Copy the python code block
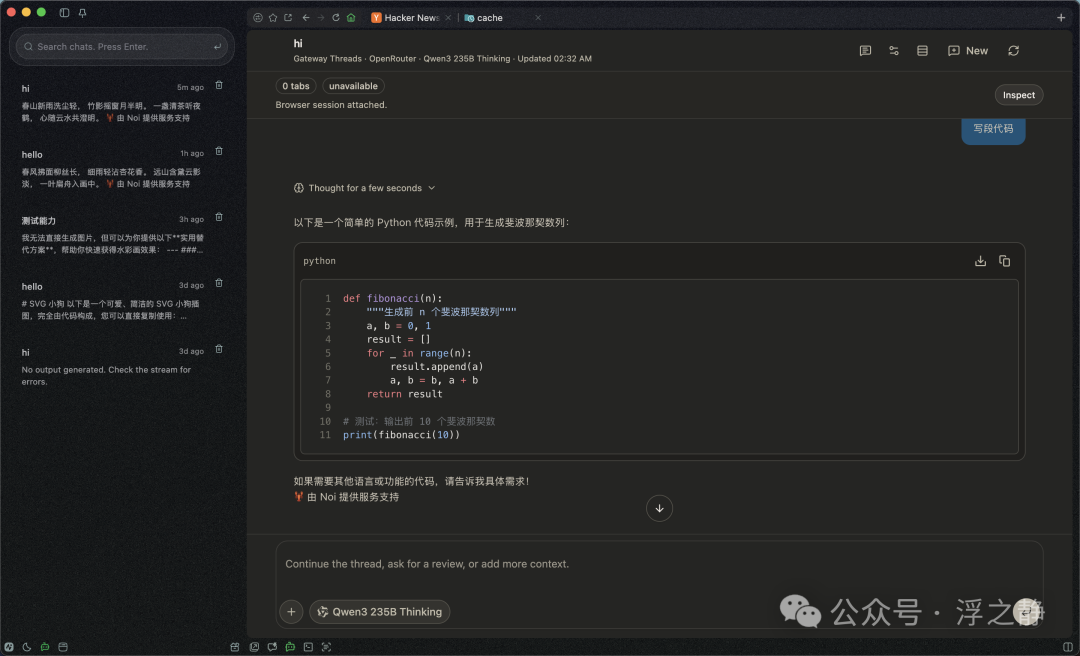 [1004, 261]
